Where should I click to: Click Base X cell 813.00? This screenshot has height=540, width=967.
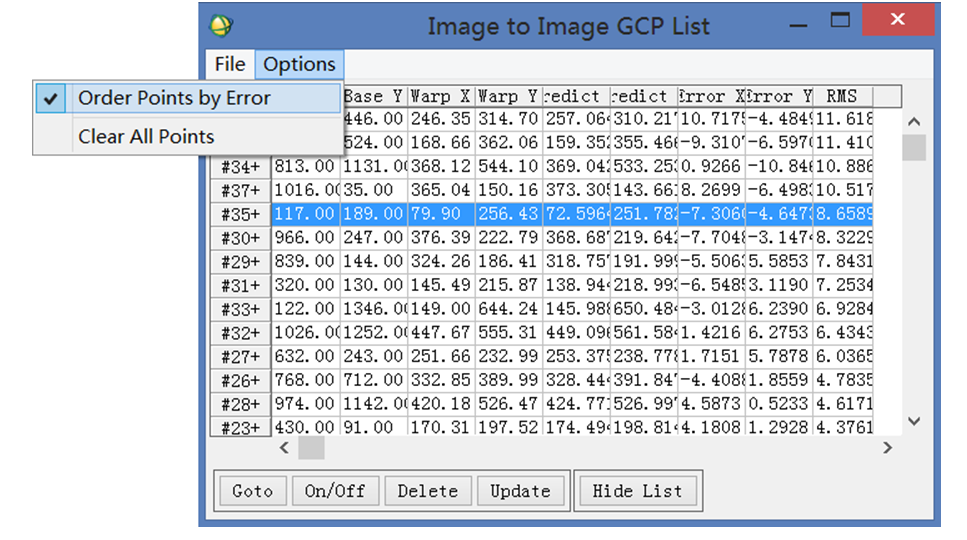pos(305,166)
